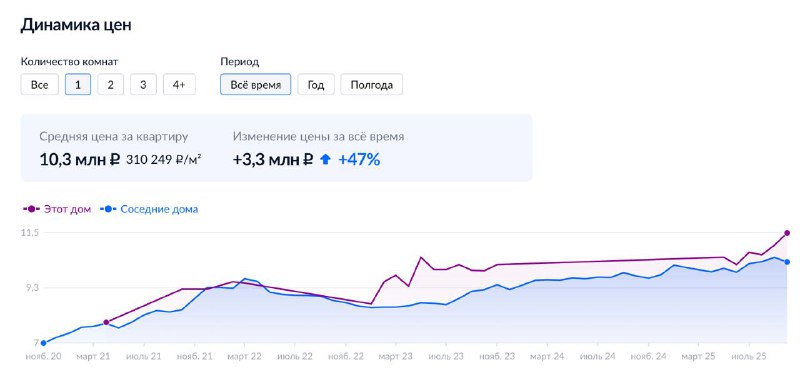
Task: Click the blue endpoint dot of neighboring houses
Action: click(x=787, y=262)
